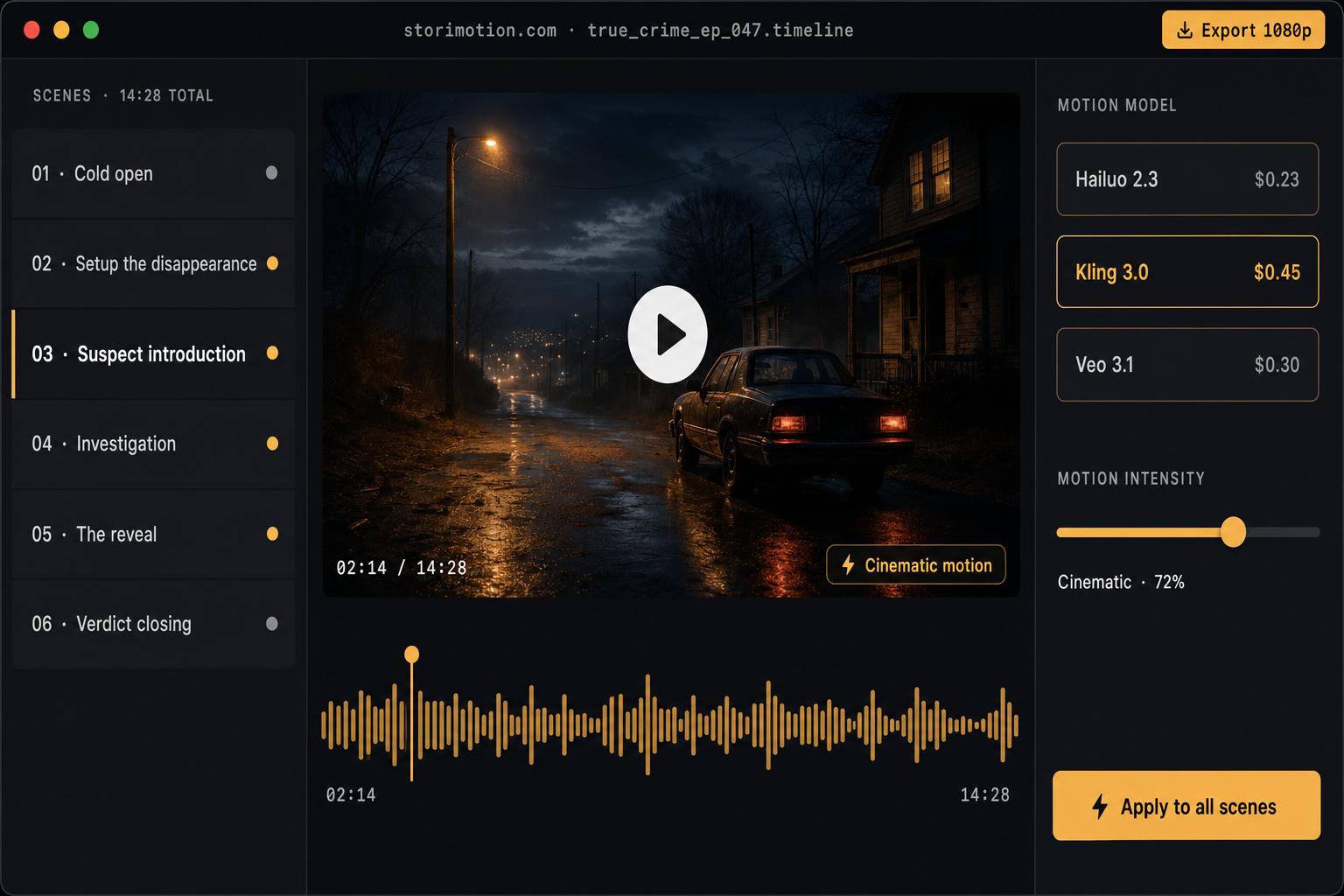Screen dimensions: 1344x896
Task: Open scene 05 The reveal
Action: click(x=153, y=534)
